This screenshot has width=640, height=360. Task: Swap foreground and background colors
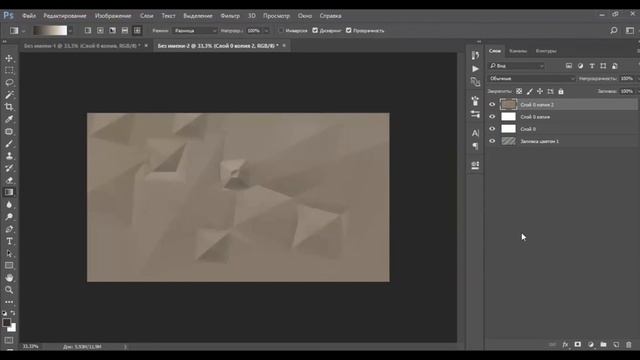click(13, 313)
